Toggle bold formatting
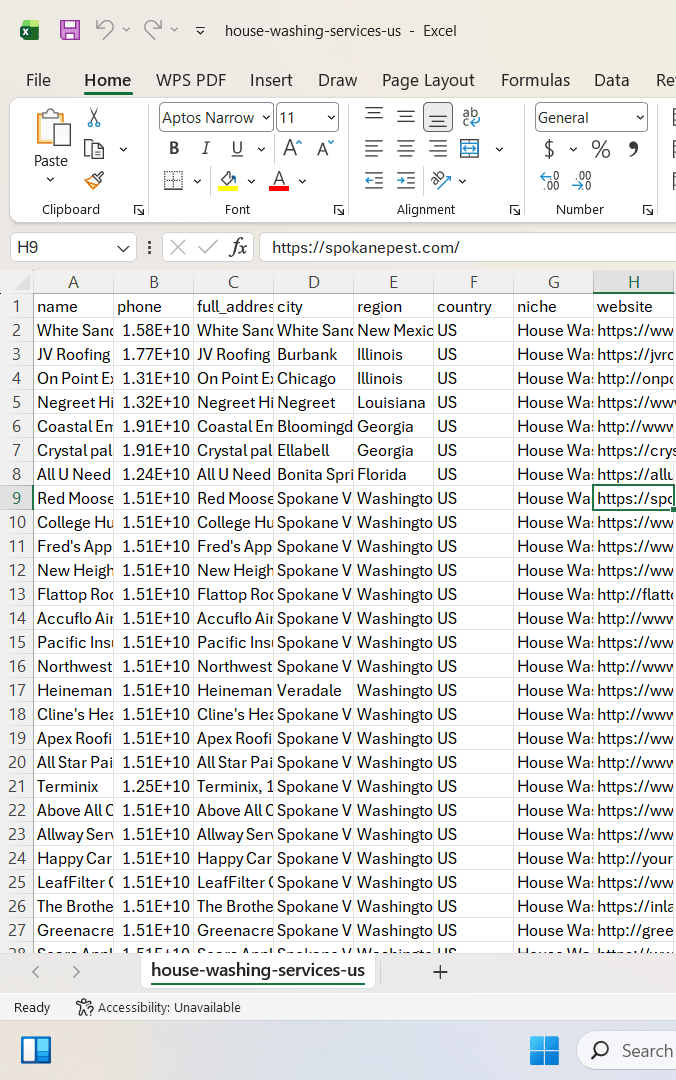 [174, 149]
